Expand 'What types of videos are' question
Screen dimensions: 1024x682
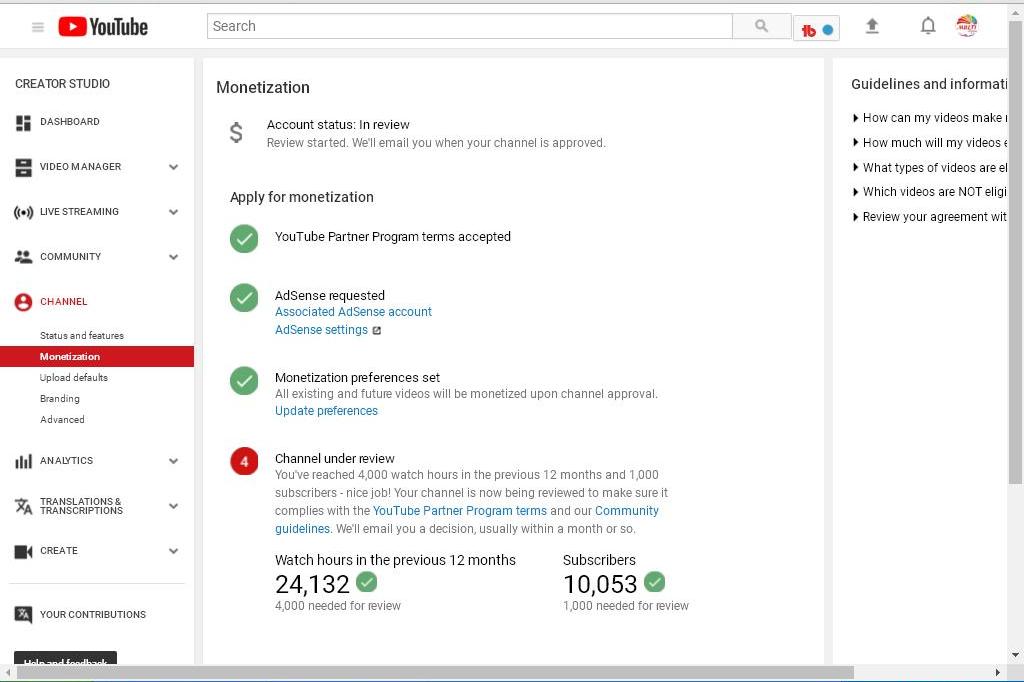click(x=930, y=167)
